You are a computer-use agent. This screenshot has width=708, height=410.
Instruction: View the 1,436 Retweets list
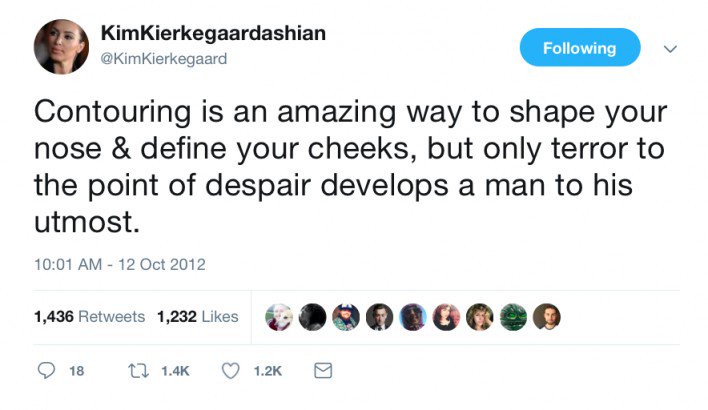[89, 317]
